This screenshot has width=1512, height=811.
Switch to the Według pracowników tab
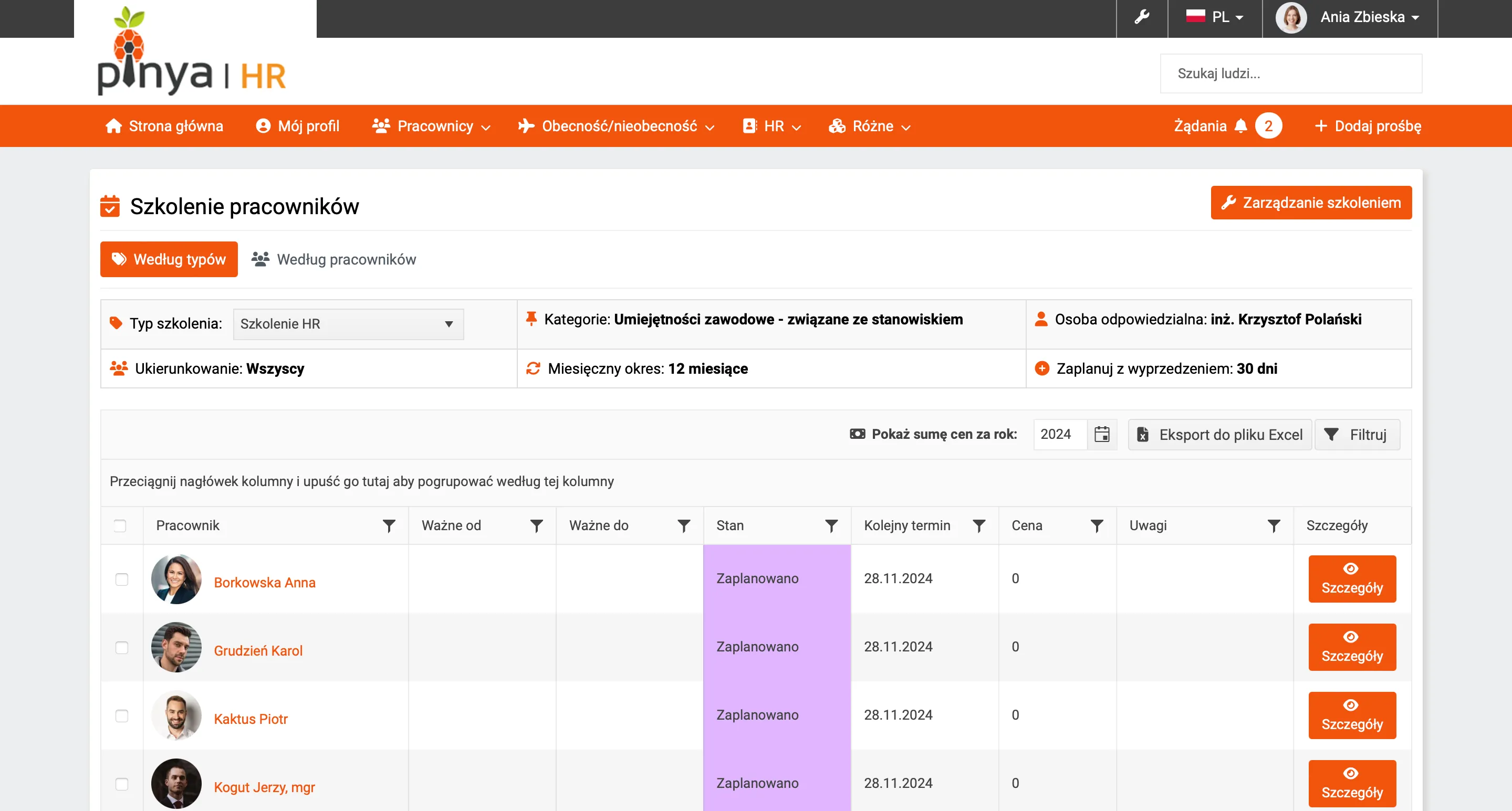pos(334,259)
